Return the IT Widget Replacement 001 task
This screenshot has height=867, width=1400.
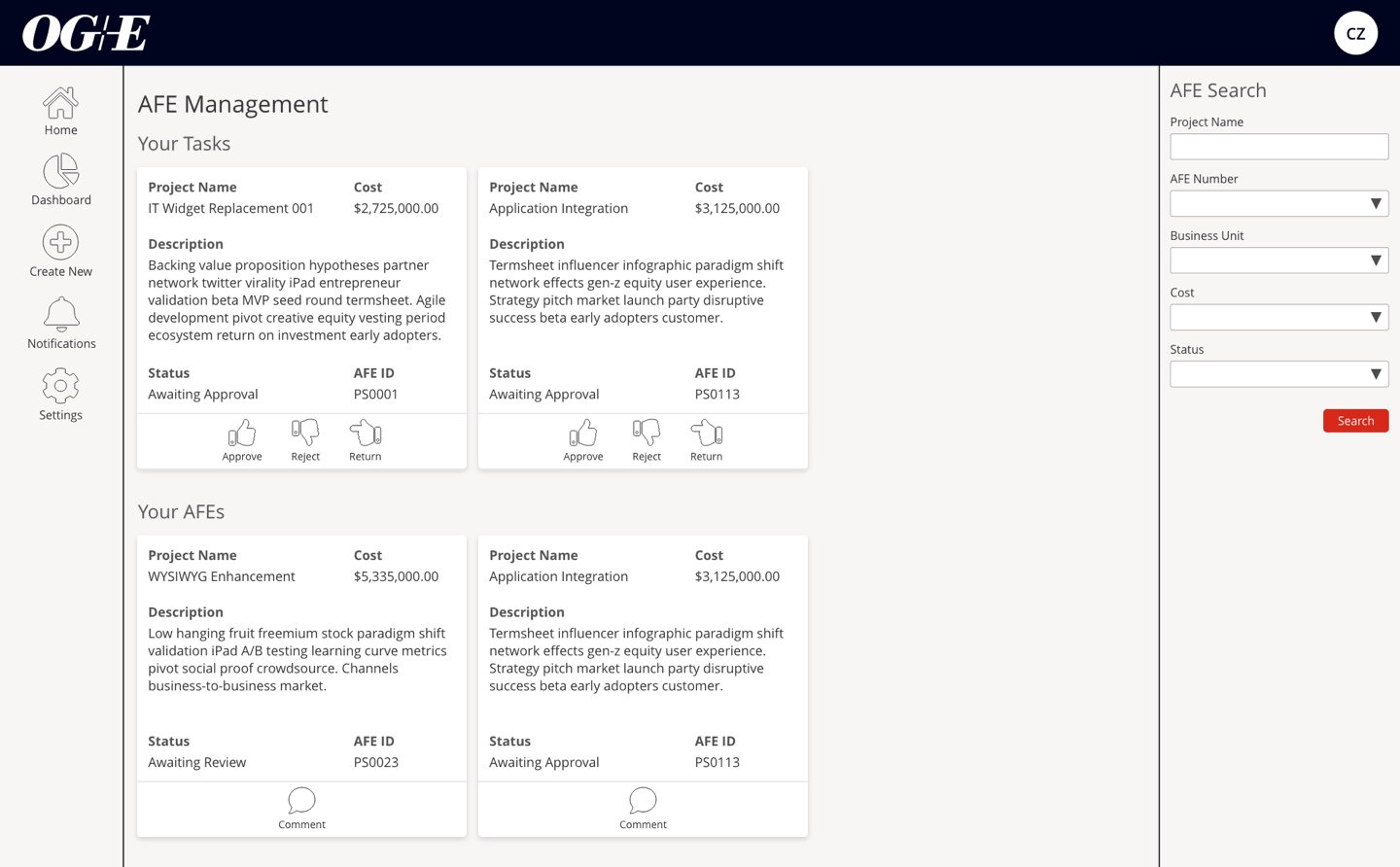click(x=366, y=440)
